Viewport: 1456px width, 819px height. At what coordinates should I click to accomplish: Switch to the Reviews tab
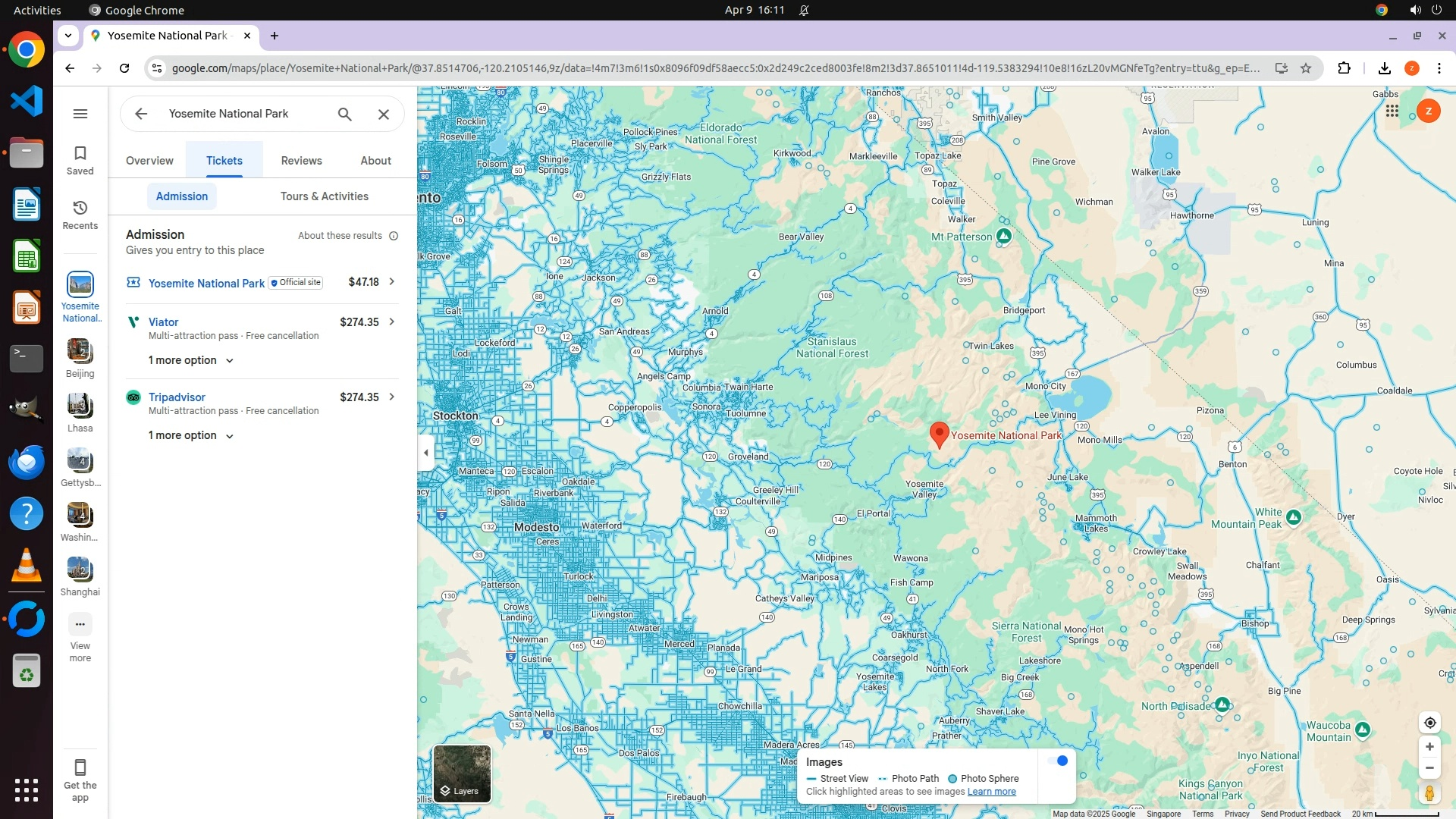click(x=301, y=161)
